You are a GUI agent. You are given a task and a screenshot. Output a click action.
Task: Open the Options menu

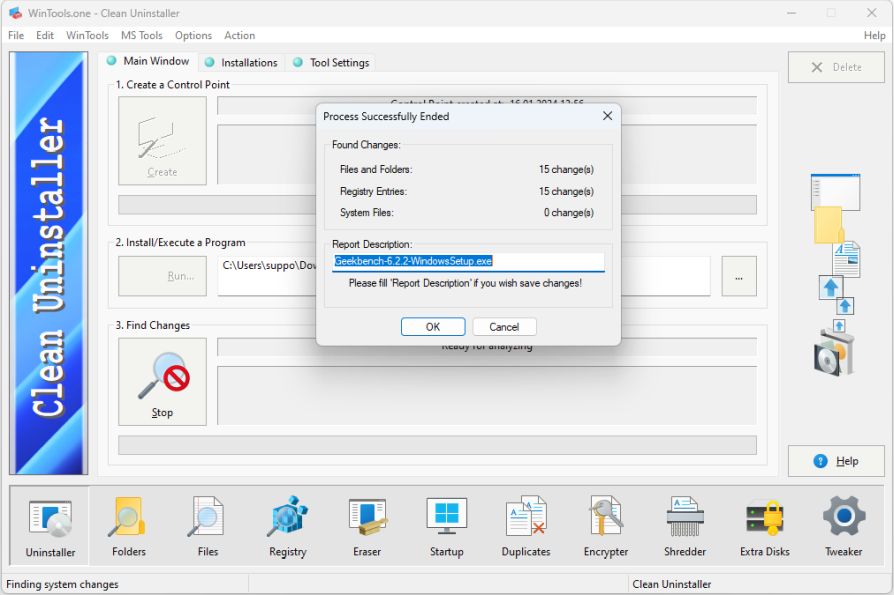click(193, 35)
